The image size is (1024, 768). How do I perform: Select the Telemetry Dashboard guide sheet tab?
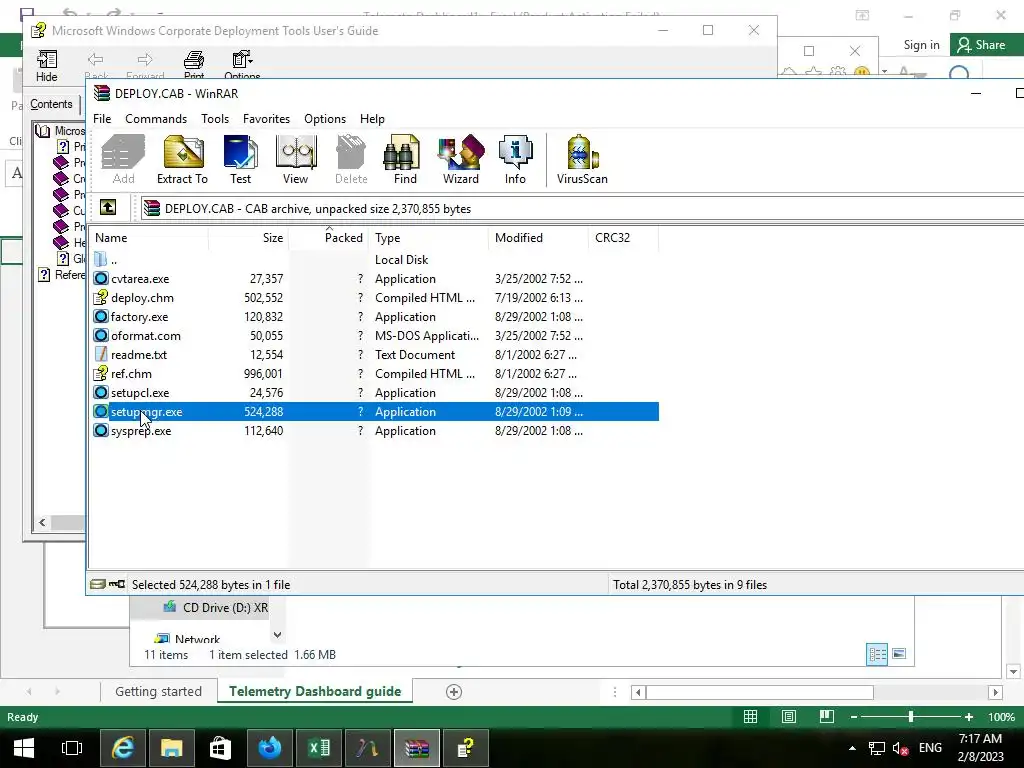click(315, 692)
